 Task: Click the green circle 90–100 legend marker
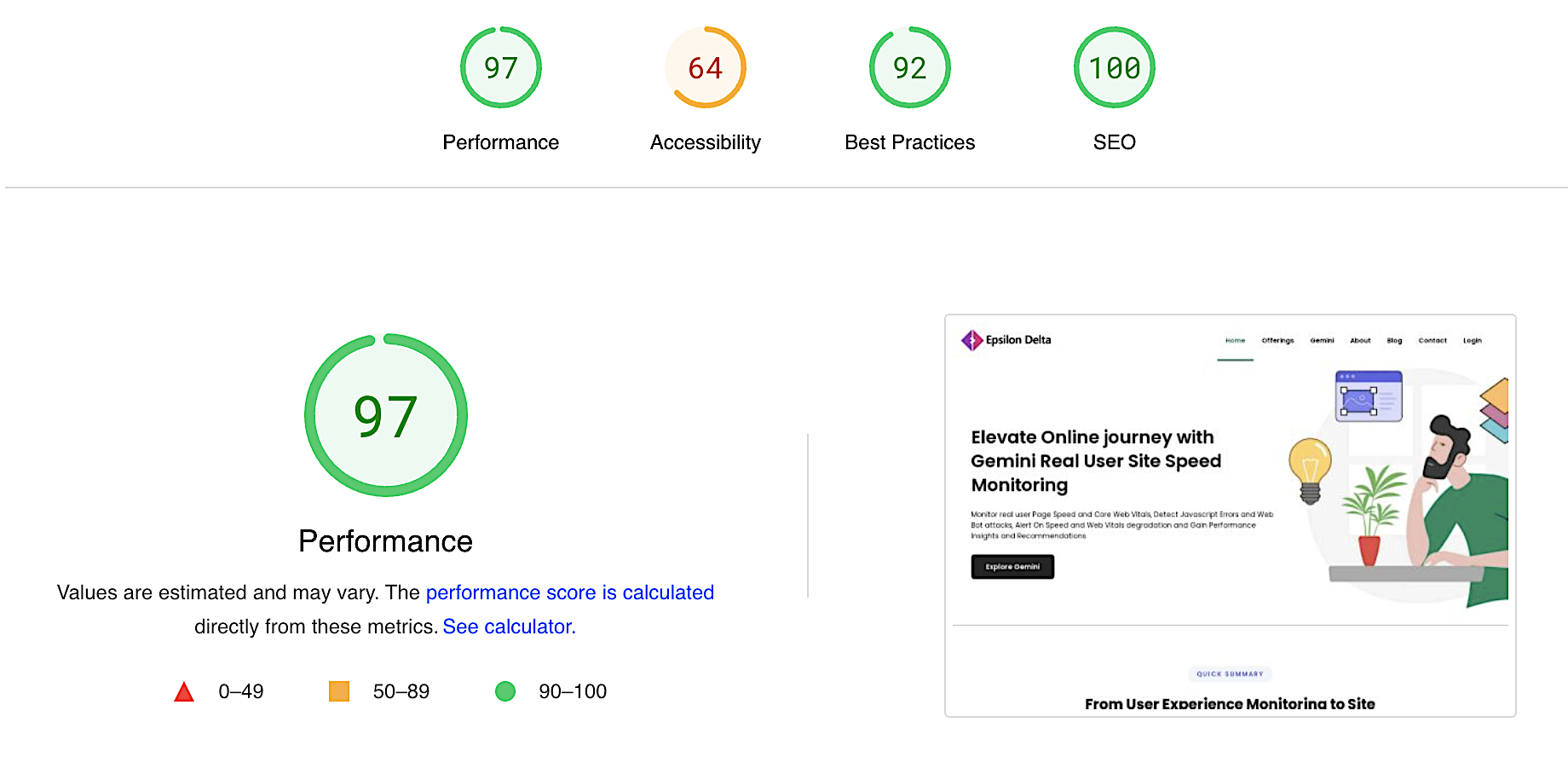(505, 690)
